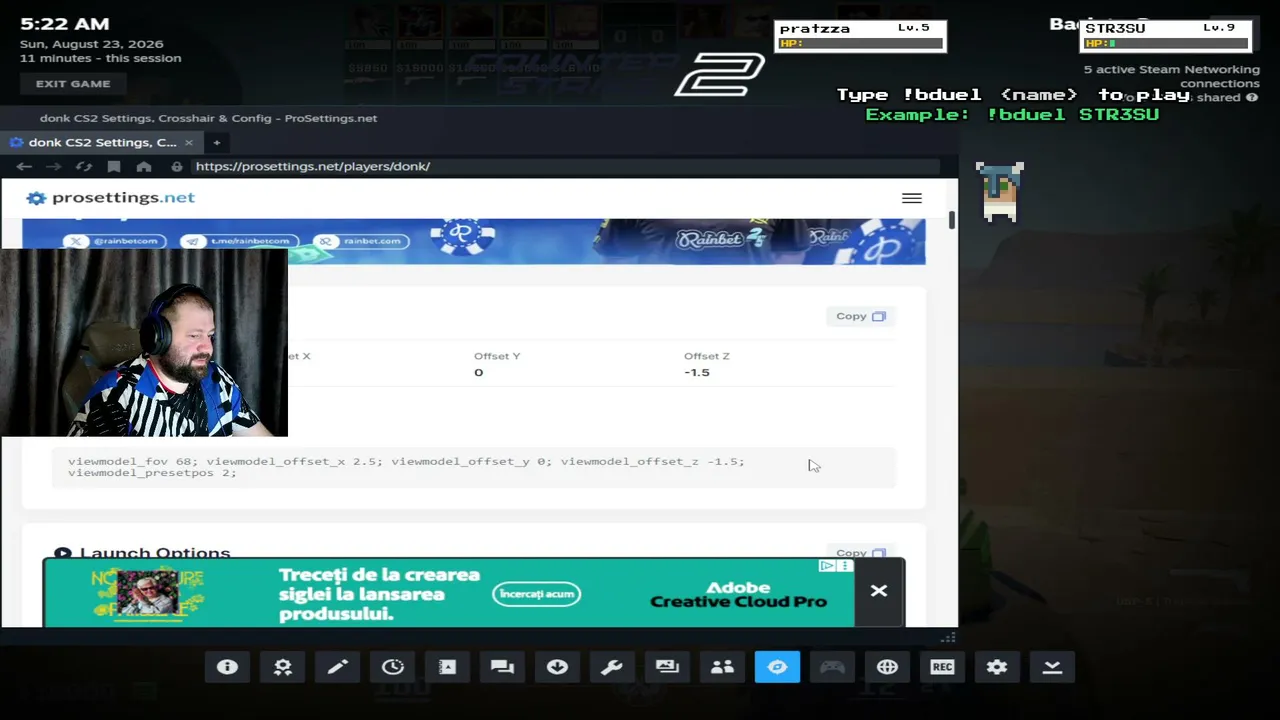Click the webcam feed of the streamer
1280x720 pixels.
(x=144, y=342)
